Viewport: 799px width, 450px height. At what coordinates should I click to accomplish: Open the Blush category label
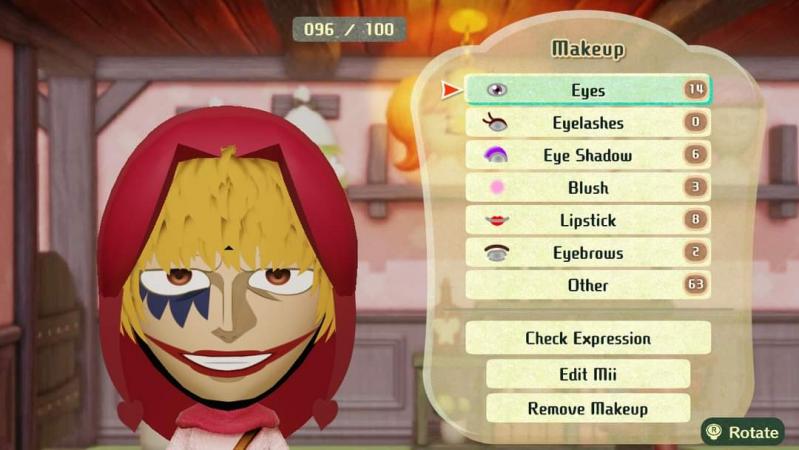click(588, 188)
